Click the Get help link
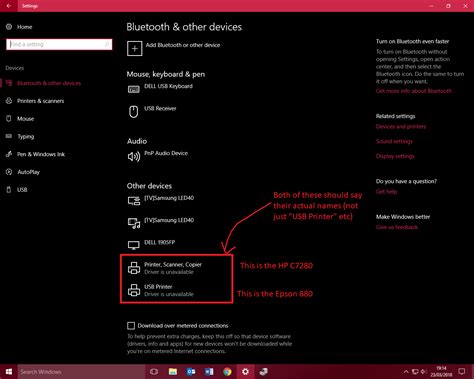Image resolution: width=474 pixels, height=379 pixels. pos(386,192)
